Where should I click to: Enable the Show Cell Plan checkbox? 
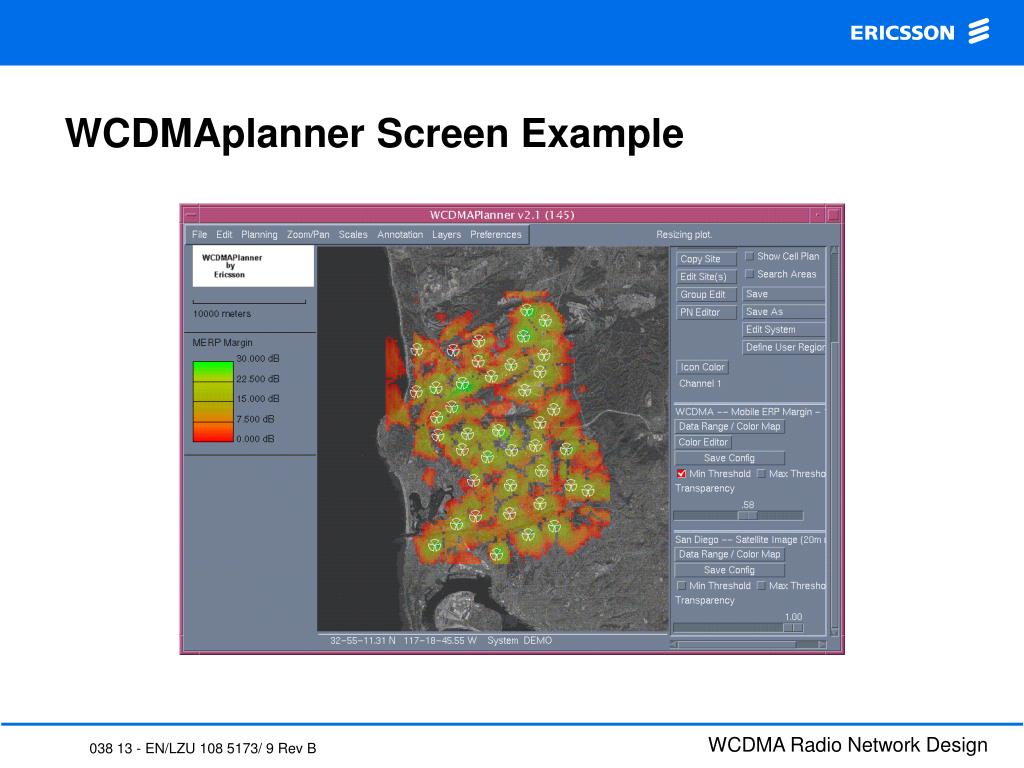pos(750,256)
